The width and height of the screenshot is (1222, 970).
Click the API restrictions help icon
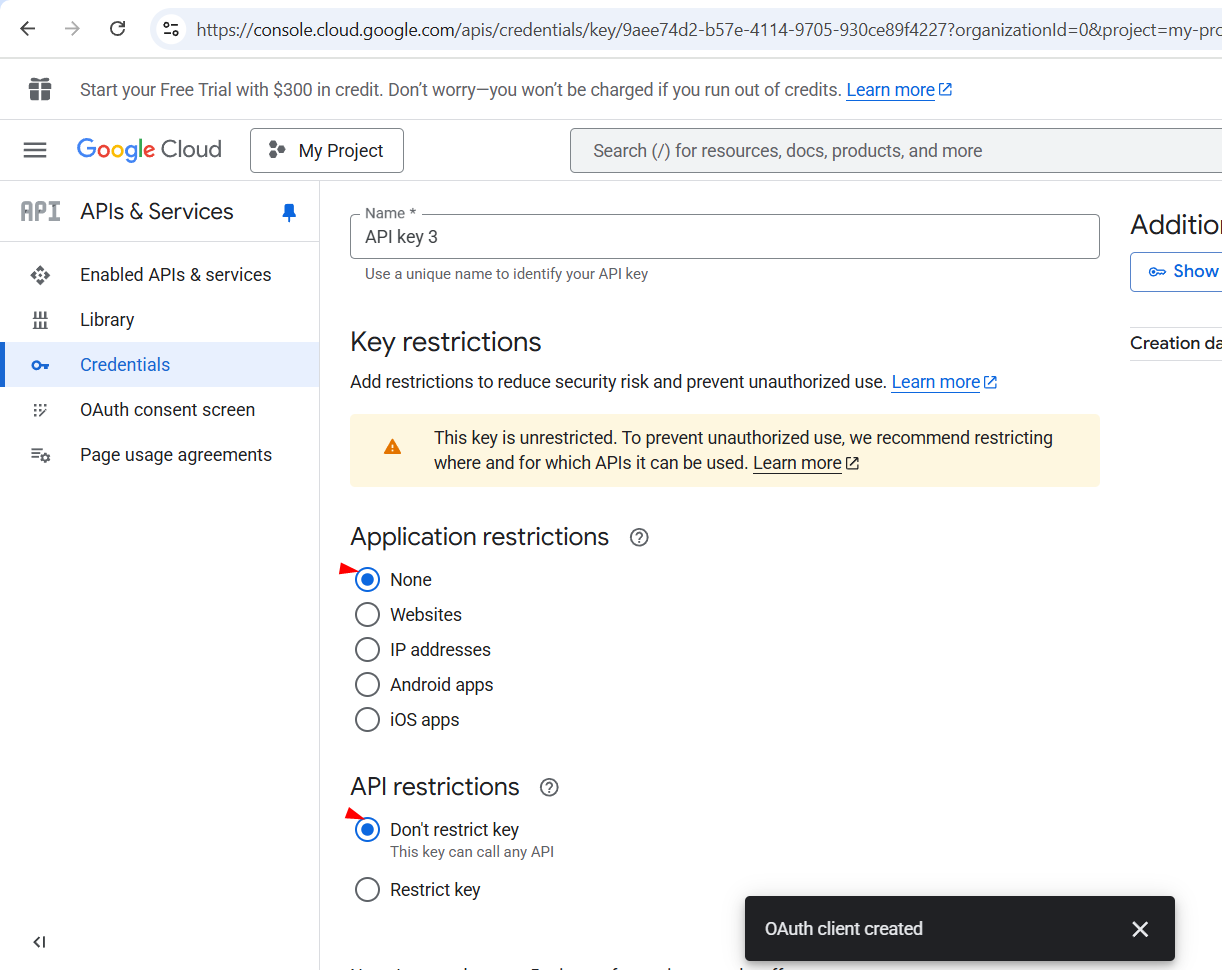point(549,788)
